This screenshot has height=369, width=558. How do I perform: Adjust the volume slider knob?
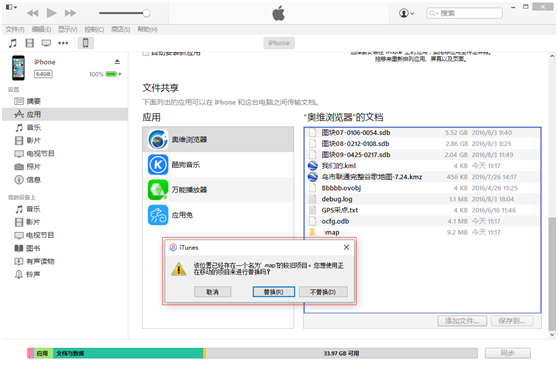point(146,13)
